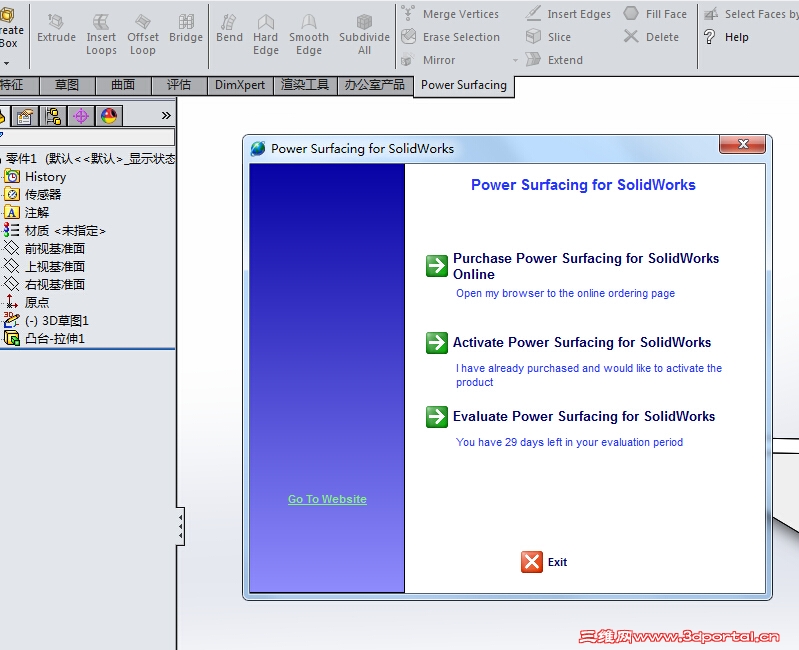This screenshot has width=799, height=650.
Task: Click Evaluate Power Surfacing arrow icon
Action: (x=437, y=417)
